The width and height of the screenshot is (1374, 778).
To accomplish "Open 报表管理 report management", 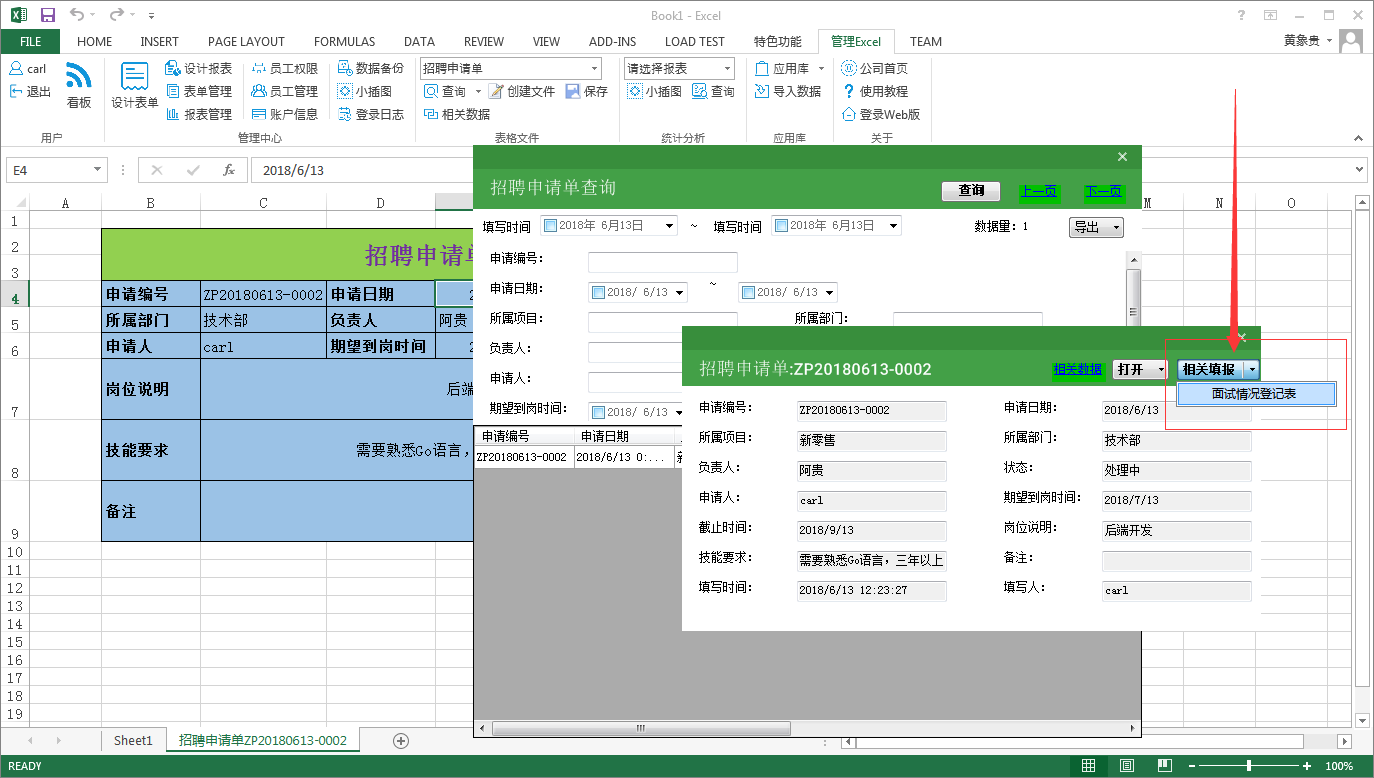I will click(x=198, y=114).
